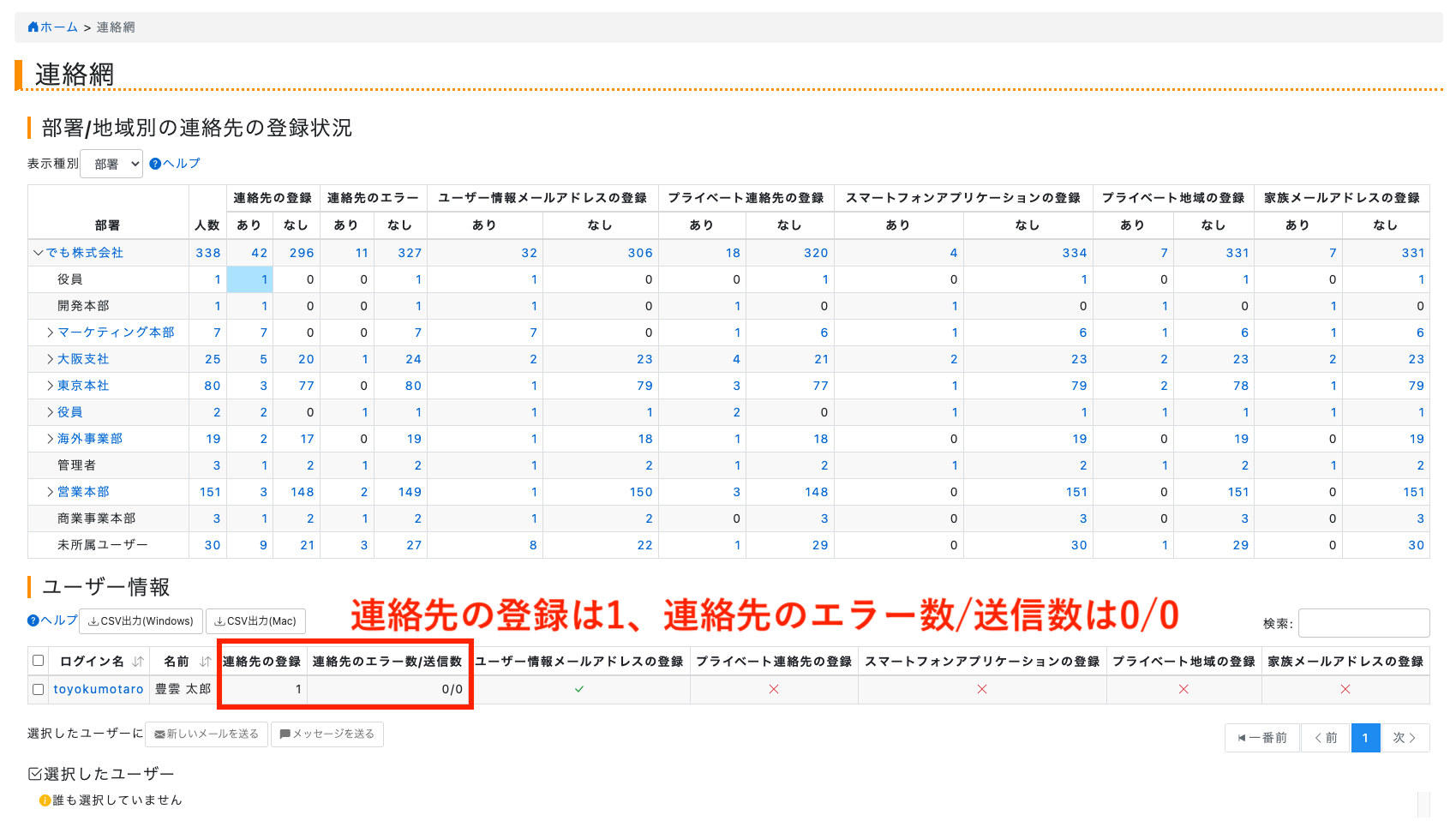1456x821 pixels.
Task: Click 未所属ユーザー row label
Action: coord(103,545)
